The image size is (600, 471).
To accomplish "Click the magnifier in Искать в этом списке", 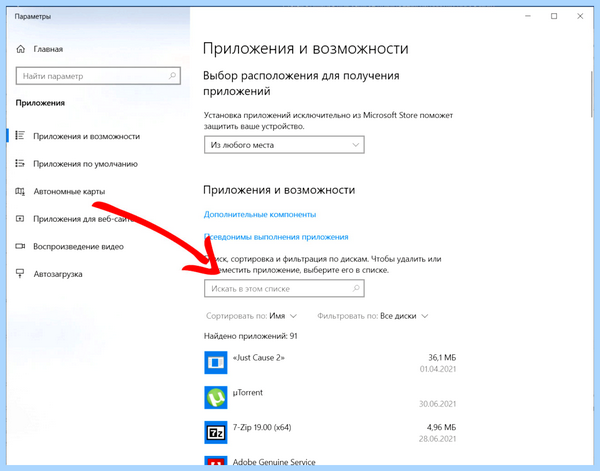I will click(x=356, y=288).
